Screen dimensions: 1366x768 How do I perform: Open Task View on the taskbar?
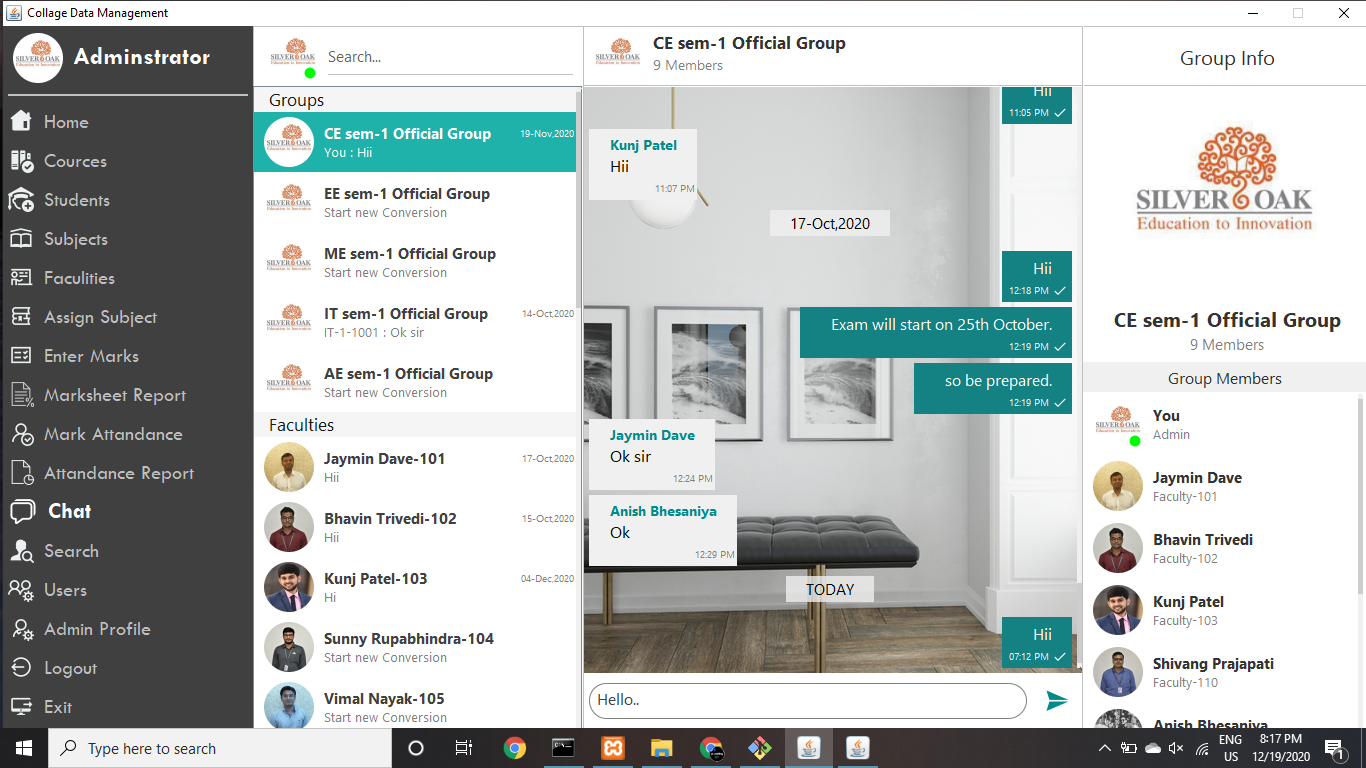click(464, 748)
